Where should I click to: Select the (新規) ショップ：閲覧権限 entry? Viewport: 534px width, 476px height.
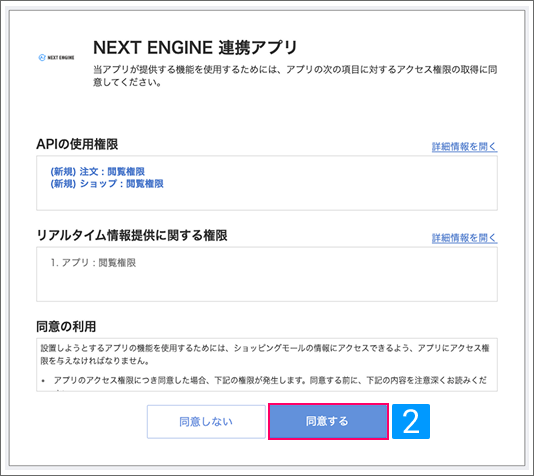coord(107,184)
